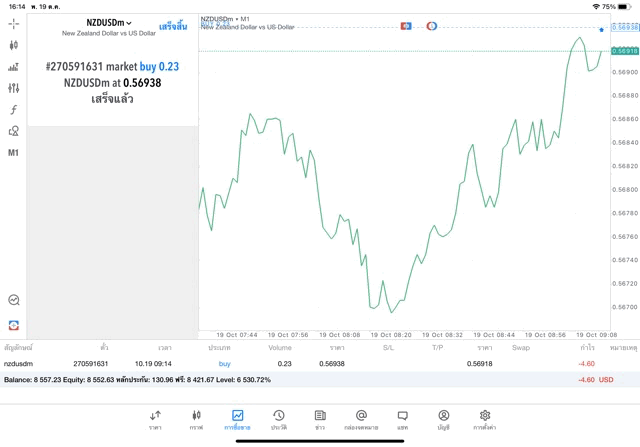The height and width of the screenshot is (447, 640).
Task: Open the bar-chart trend icon in sidebar
Action: tap(13, 67)
